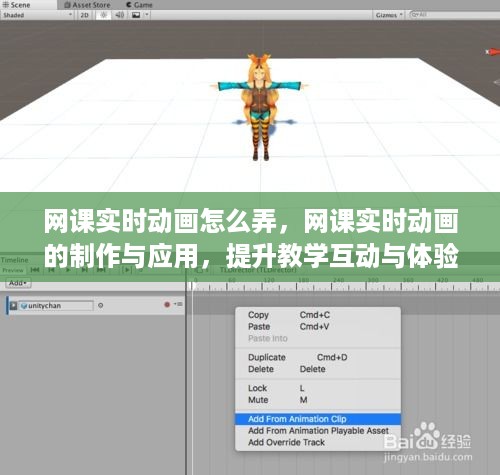Switch to the Game tab
Image resolution: width=500 pixels, height=475 pixels.
[139, 5]
